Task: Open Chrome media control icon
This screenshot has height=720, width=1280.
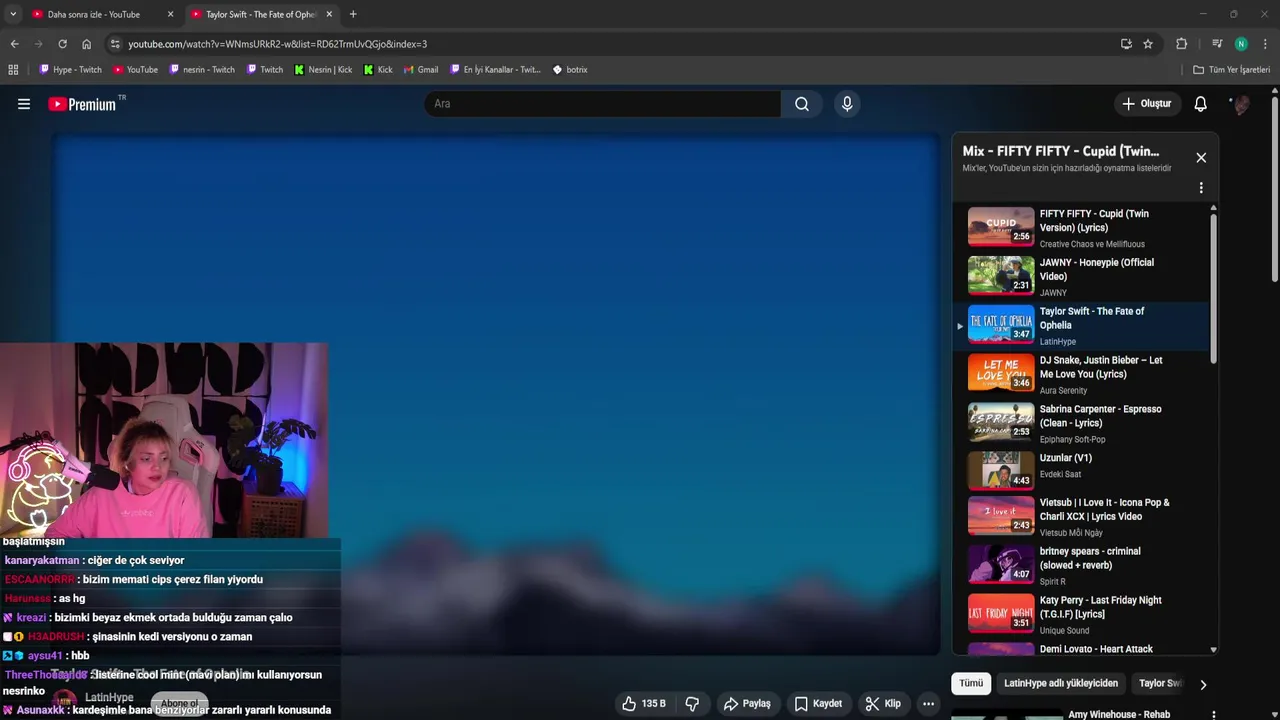Action: (1217, 44)
